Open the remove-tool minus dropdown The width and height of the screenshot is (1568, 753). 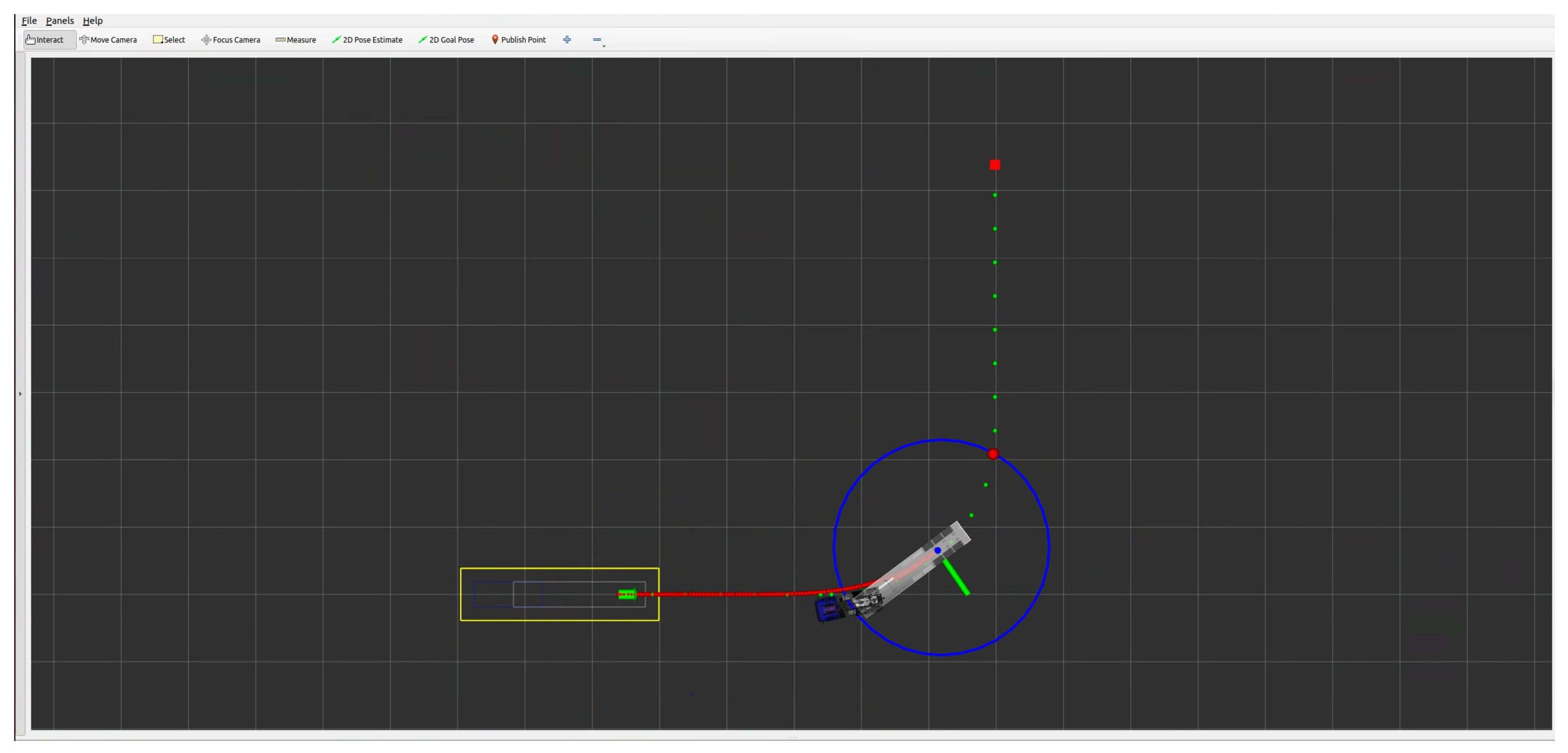(x=598, y=40)
